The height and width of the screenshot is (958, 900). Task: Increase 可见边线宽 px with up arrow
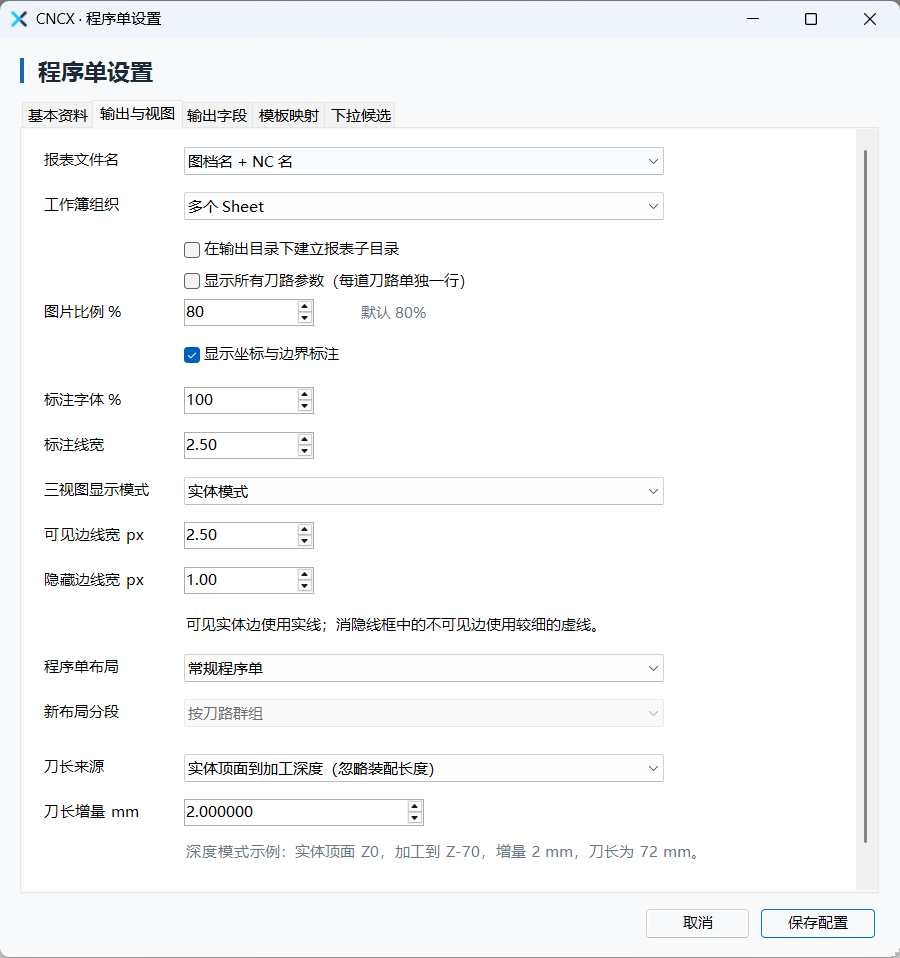pyautogui.click(x=304, y=529)
